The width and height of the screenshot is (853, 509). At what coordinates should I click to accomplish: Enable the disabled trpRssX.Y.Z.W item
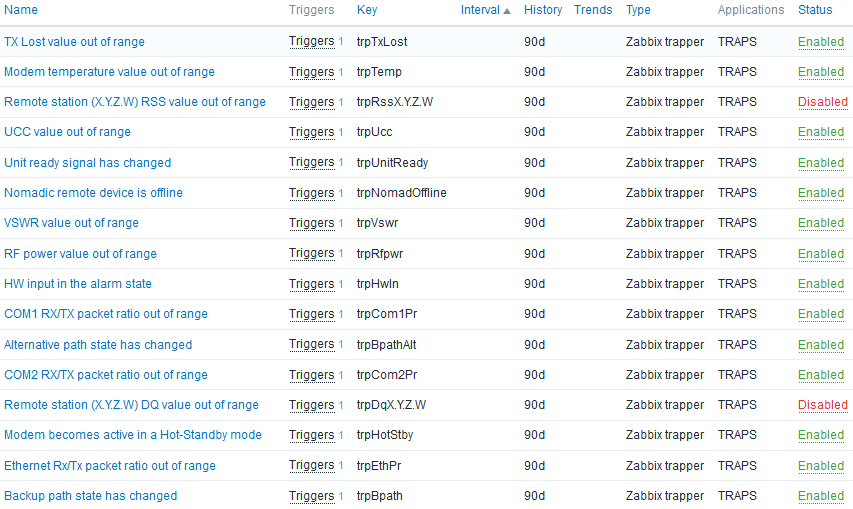823,102
